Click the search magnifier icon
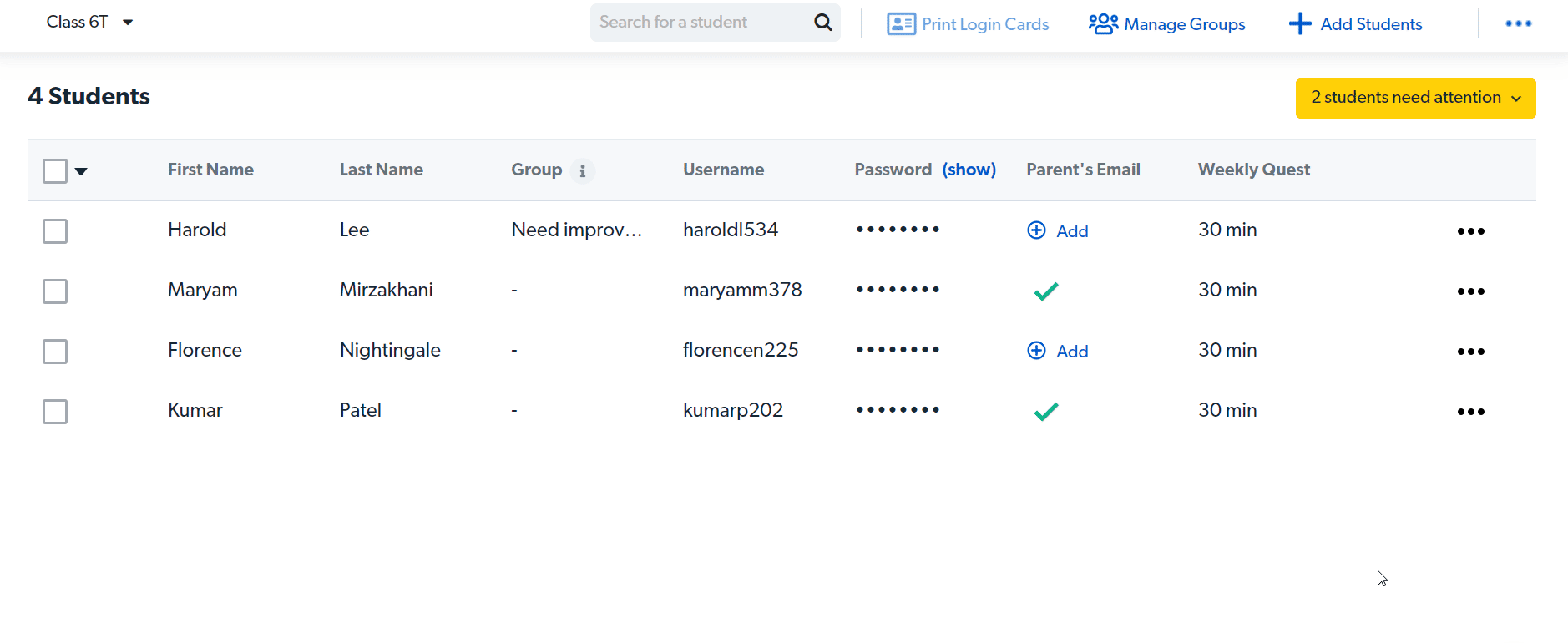The width and height of the screenshot is (1568, 643). click(822, 23)
